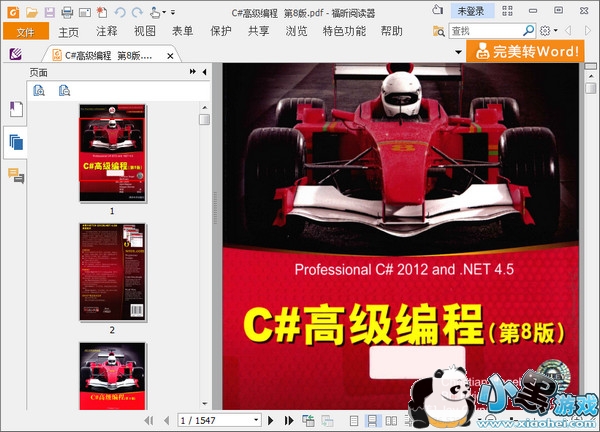This screenshot has width=600, height=432.
Task: Select page 2 thumbnail
Action: [x=112, y=272]
